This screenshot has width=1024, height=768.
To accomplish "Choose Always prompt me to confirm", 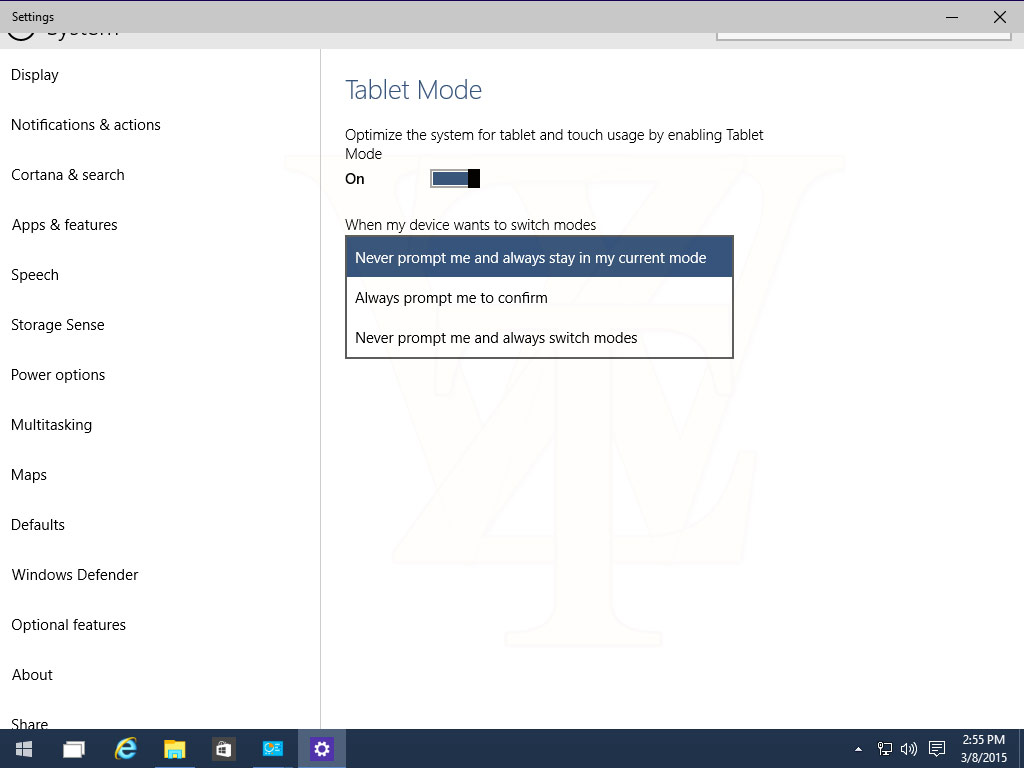I will pos(539,298).
